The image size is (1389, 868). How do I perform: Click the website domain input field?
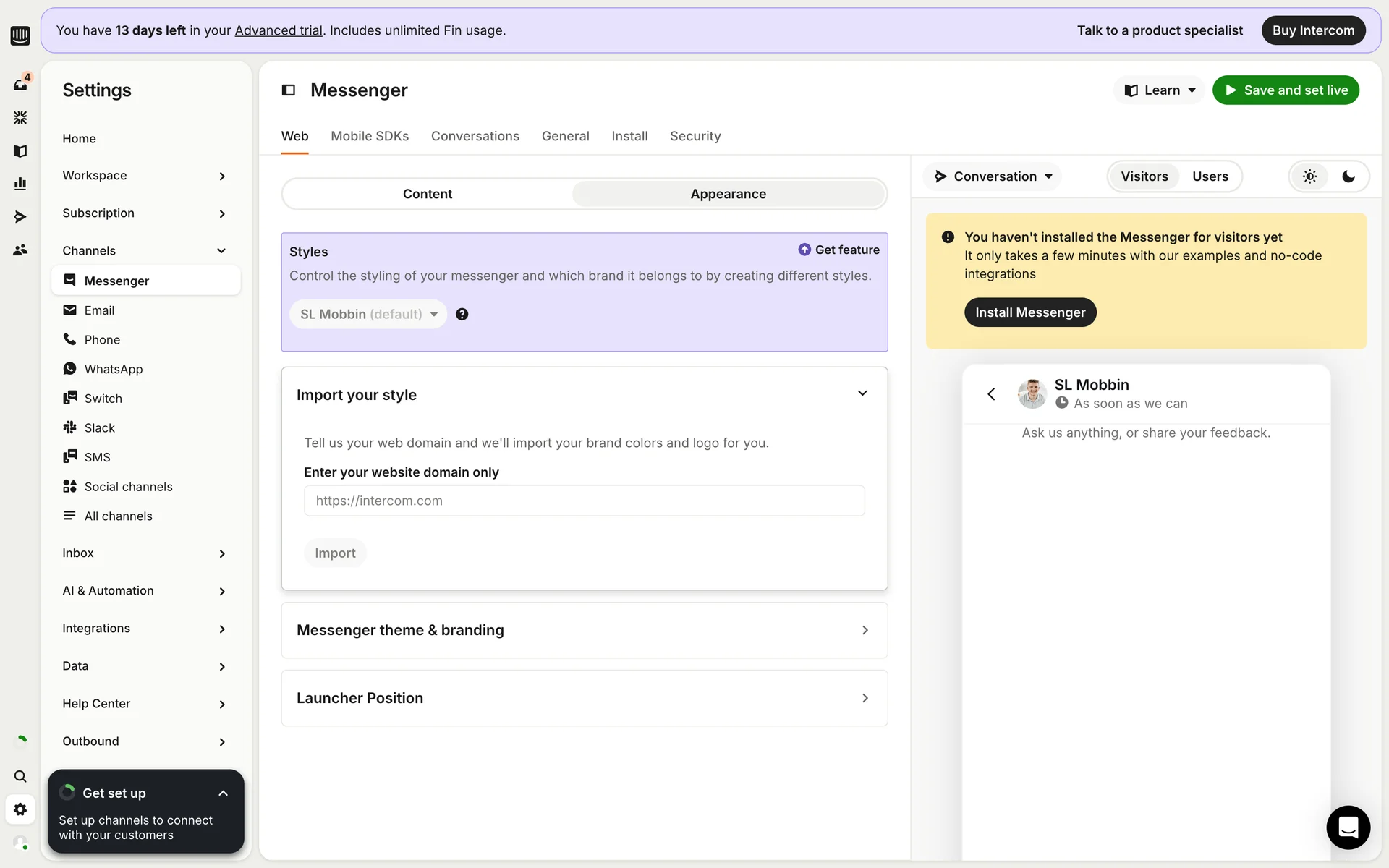[x=584, y=501]
